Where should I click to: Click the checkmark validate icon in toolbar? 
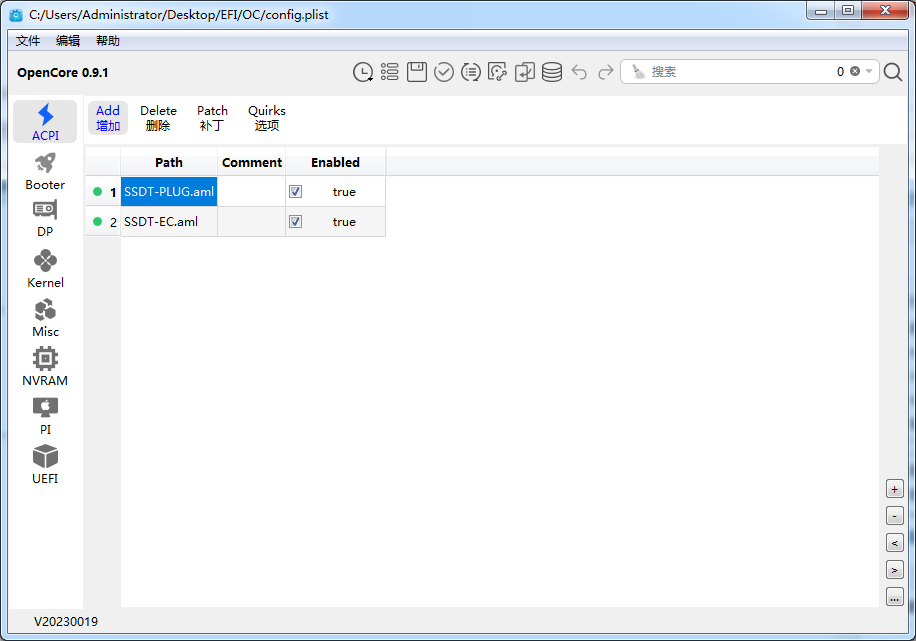(444, 72)
